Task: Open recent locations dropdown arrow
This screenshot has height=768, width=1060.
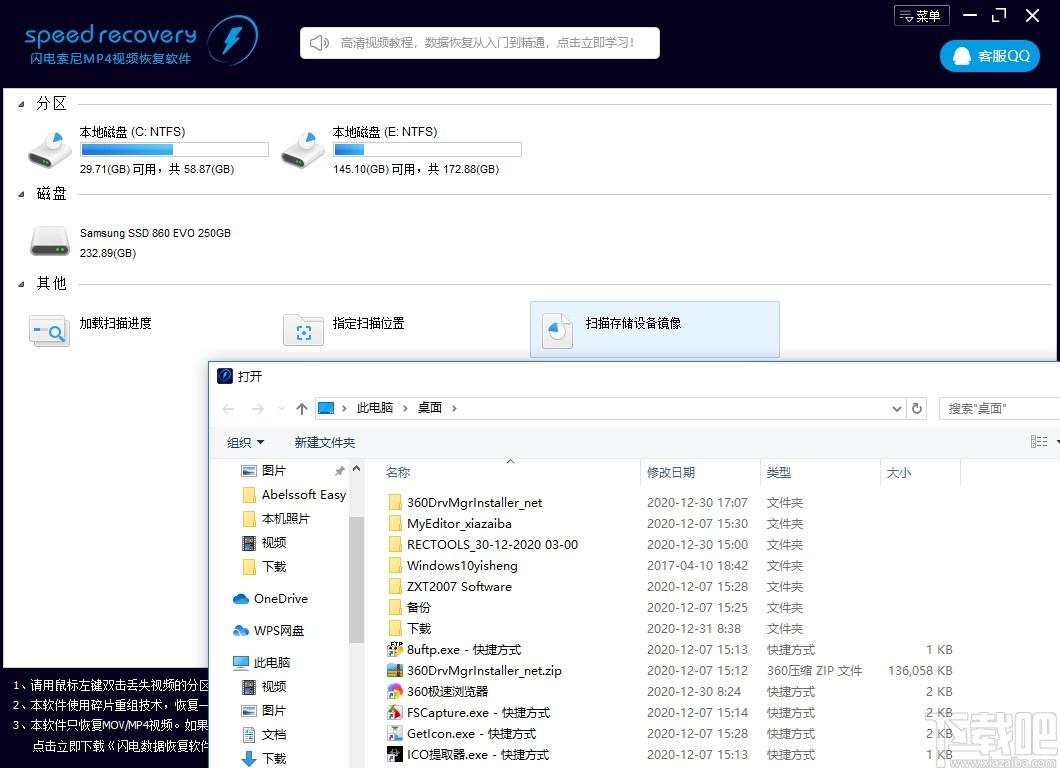Action: click(x=281, y=408)
